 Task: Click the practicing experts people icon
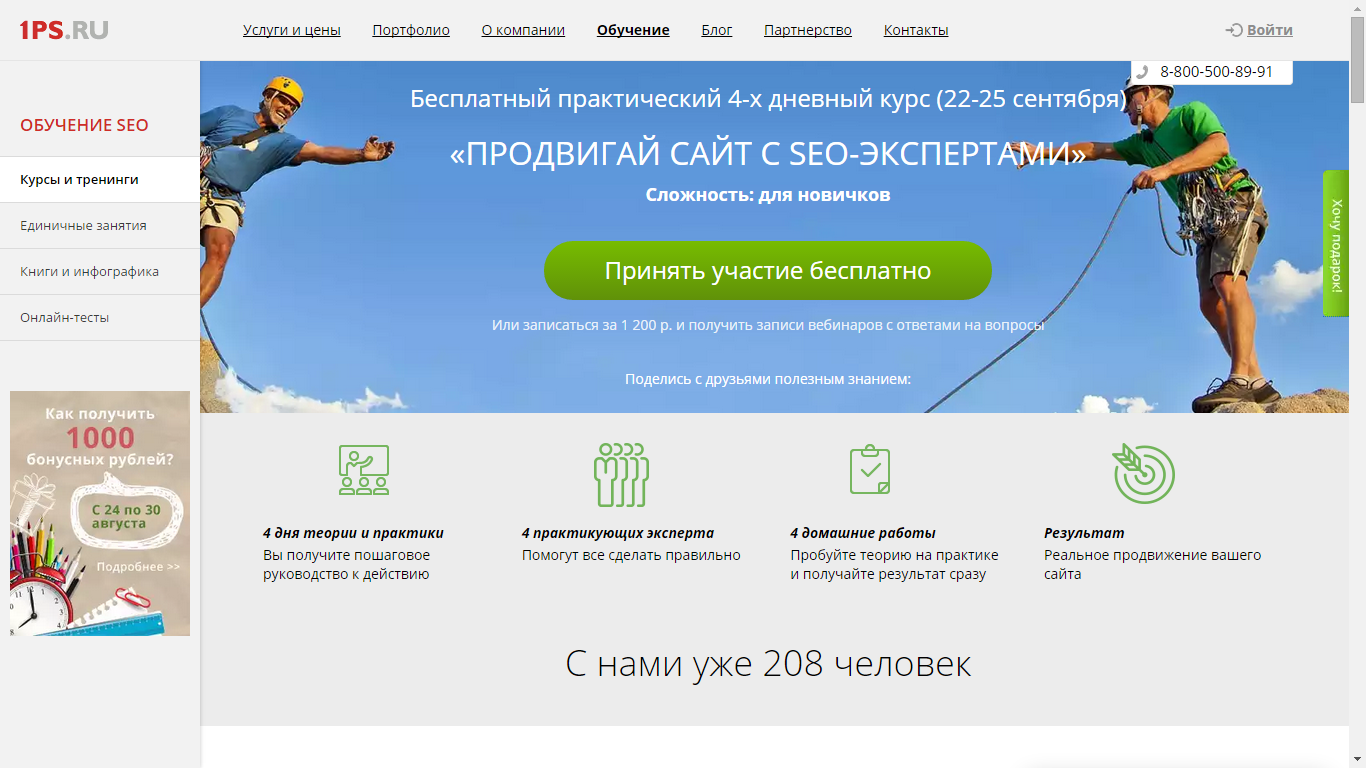click(621, 474)
